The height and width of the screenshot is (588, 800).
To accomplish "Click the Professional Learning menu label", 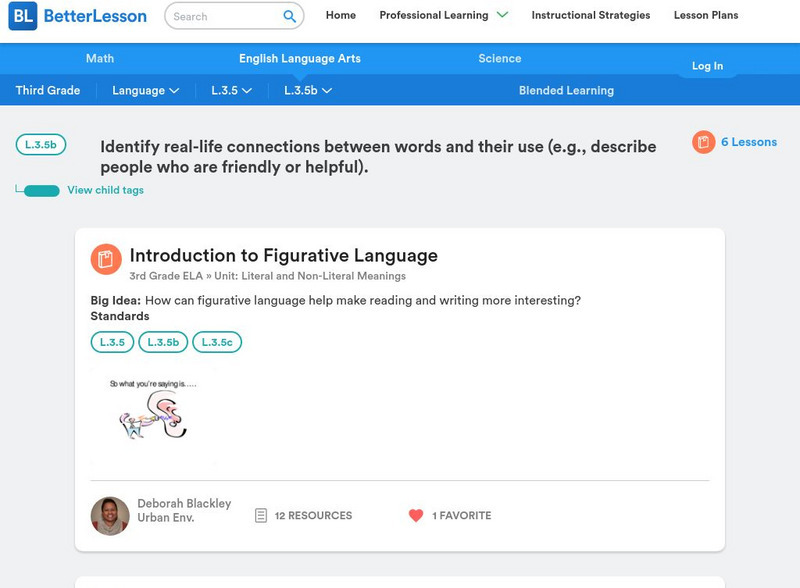I will pyautogui.click(x=434, y=15).
